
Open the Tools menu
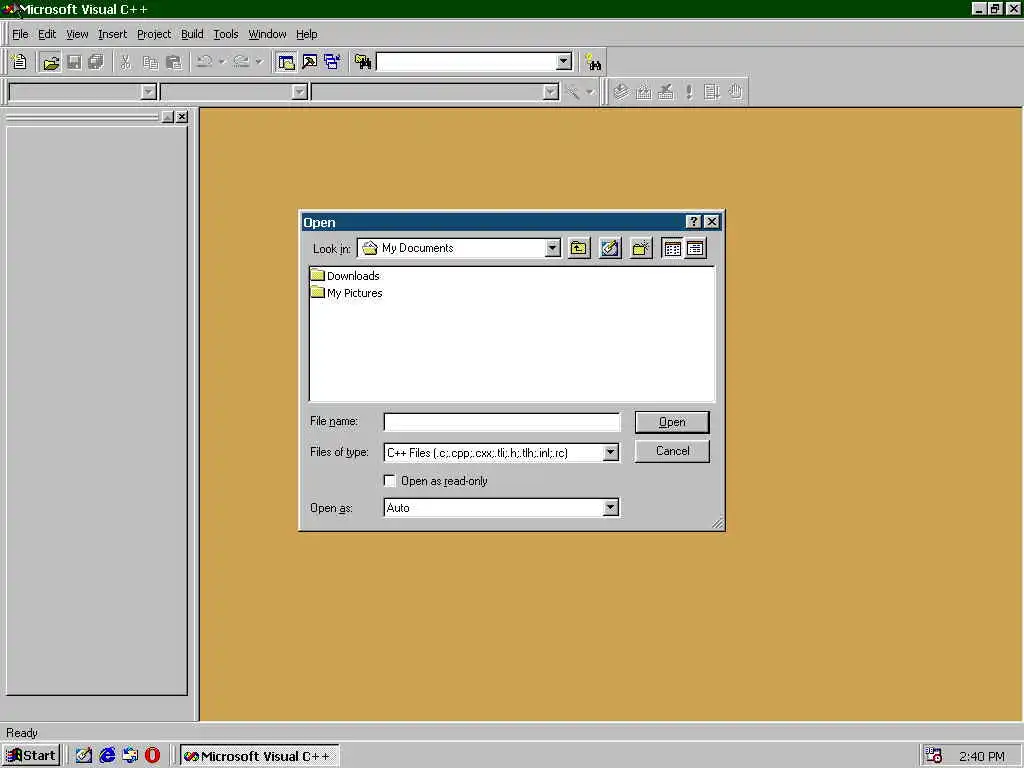click(x=226, y=34)
